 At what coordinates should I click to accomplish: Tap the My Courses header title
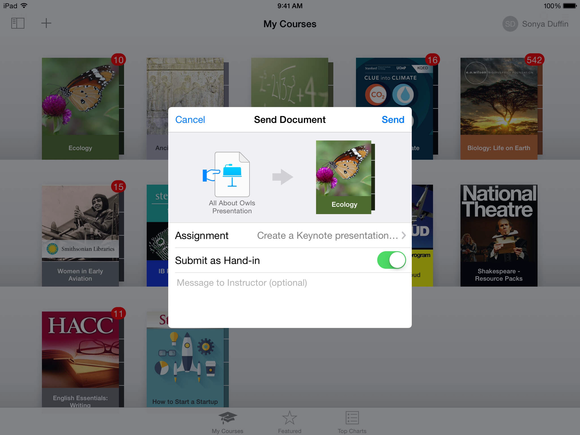(x=290, y=24)
